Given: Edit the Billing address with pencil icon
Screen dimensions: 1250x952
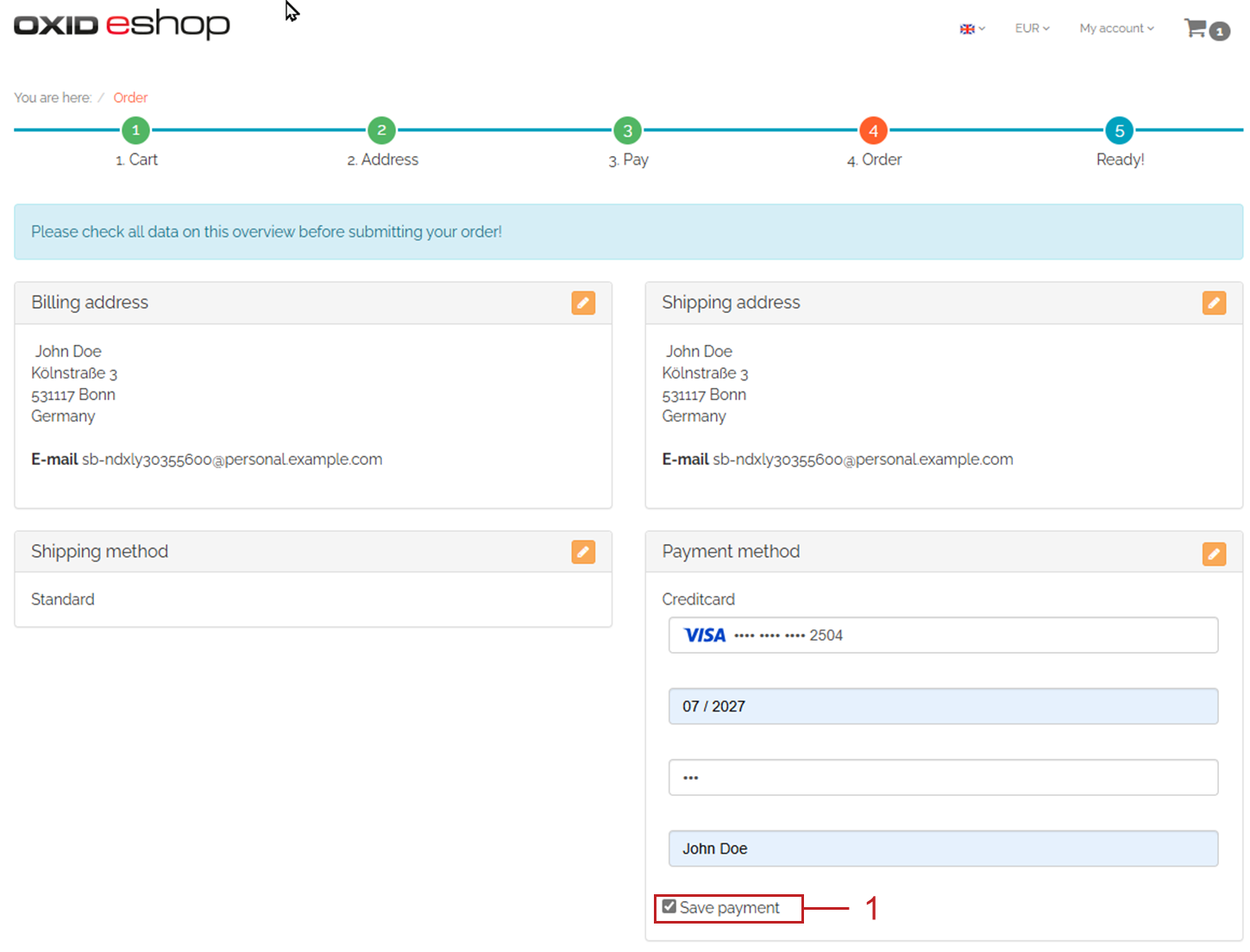Looking at the screenshot, I should (x=583, y=303).
